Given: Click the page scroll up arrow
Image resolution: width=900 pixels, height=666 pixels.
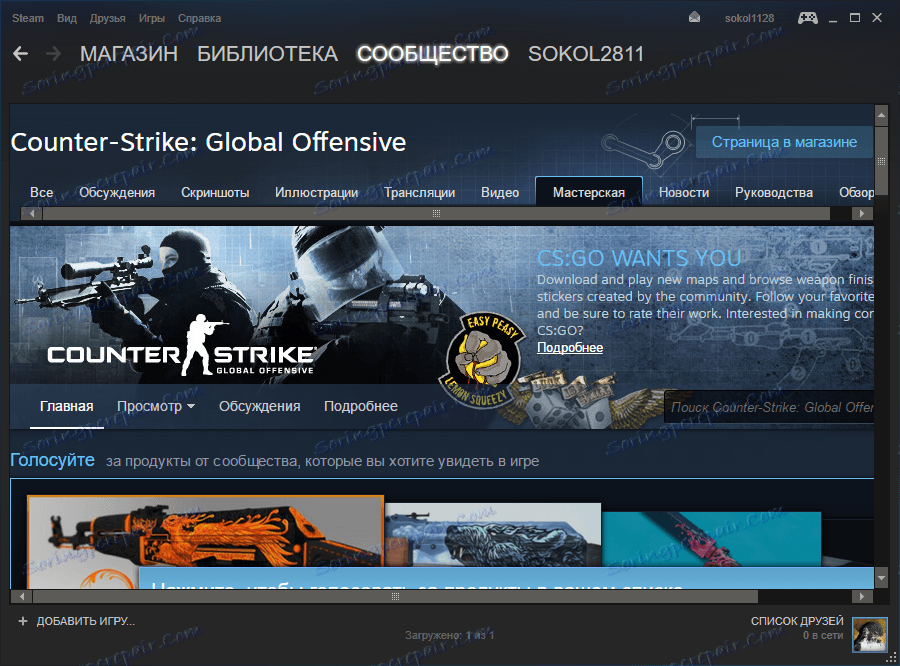Looking at the screenshot, I should (x=881, y=115).
